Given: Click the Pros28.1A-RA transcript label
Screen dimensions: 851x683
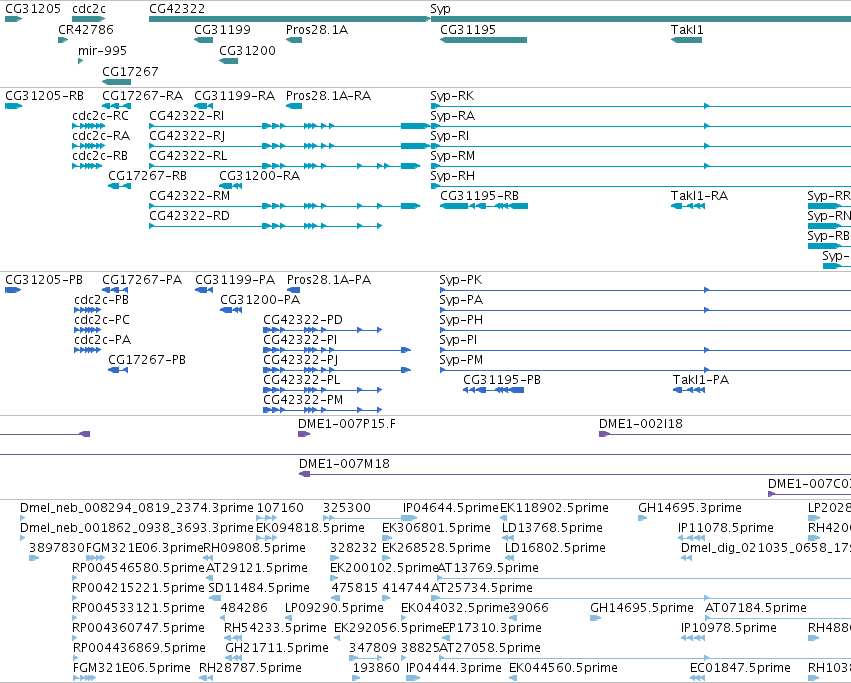Looking at the screenshot, I should [328, 96].
